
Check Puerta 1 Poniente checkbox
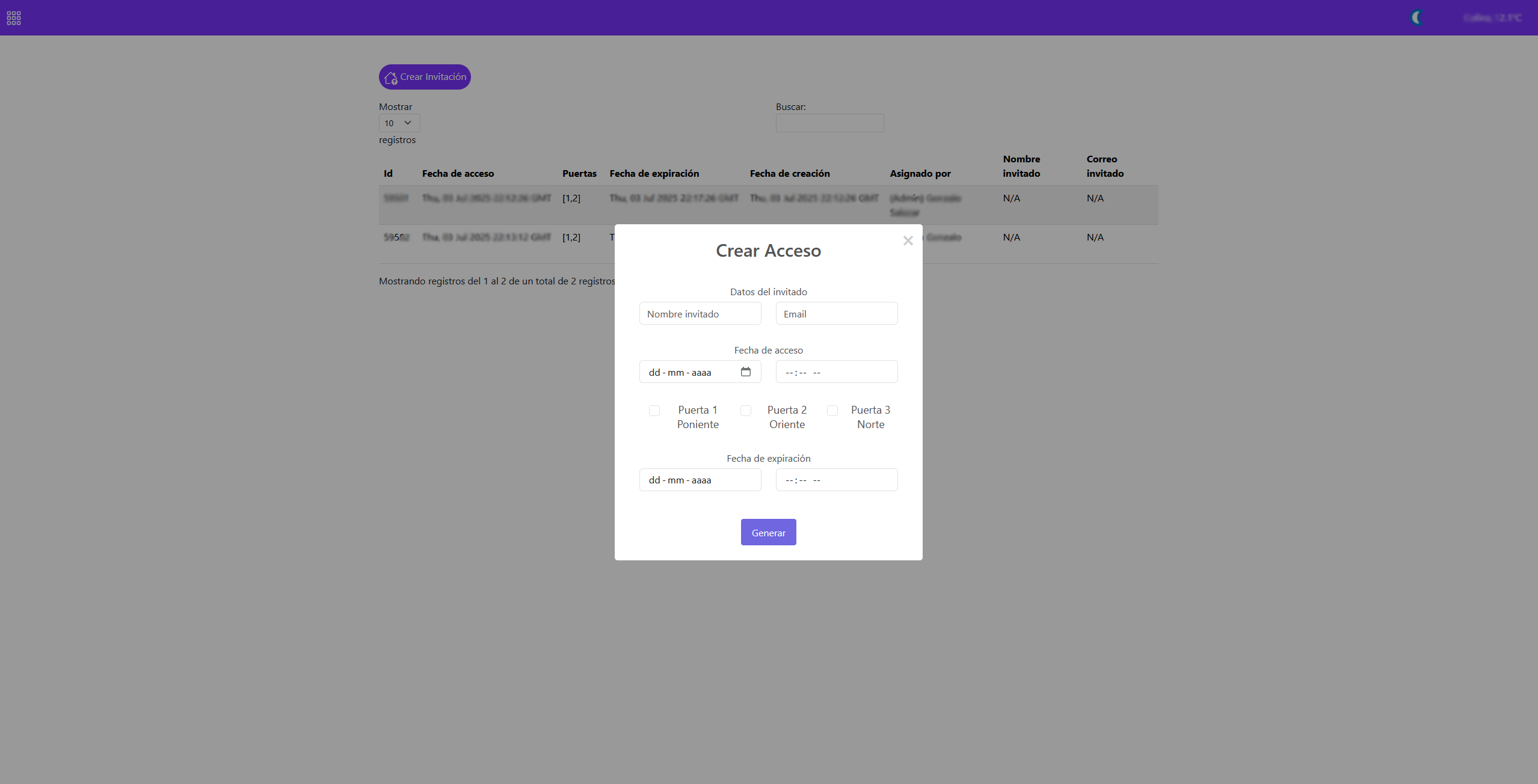coord(654,411)
